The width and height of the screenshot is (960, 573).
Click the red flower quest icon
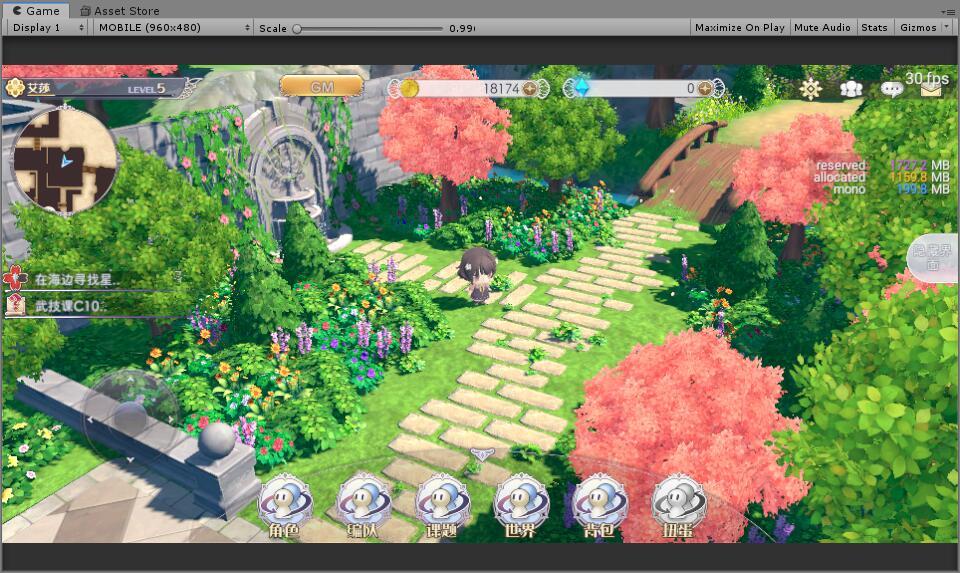16,279
